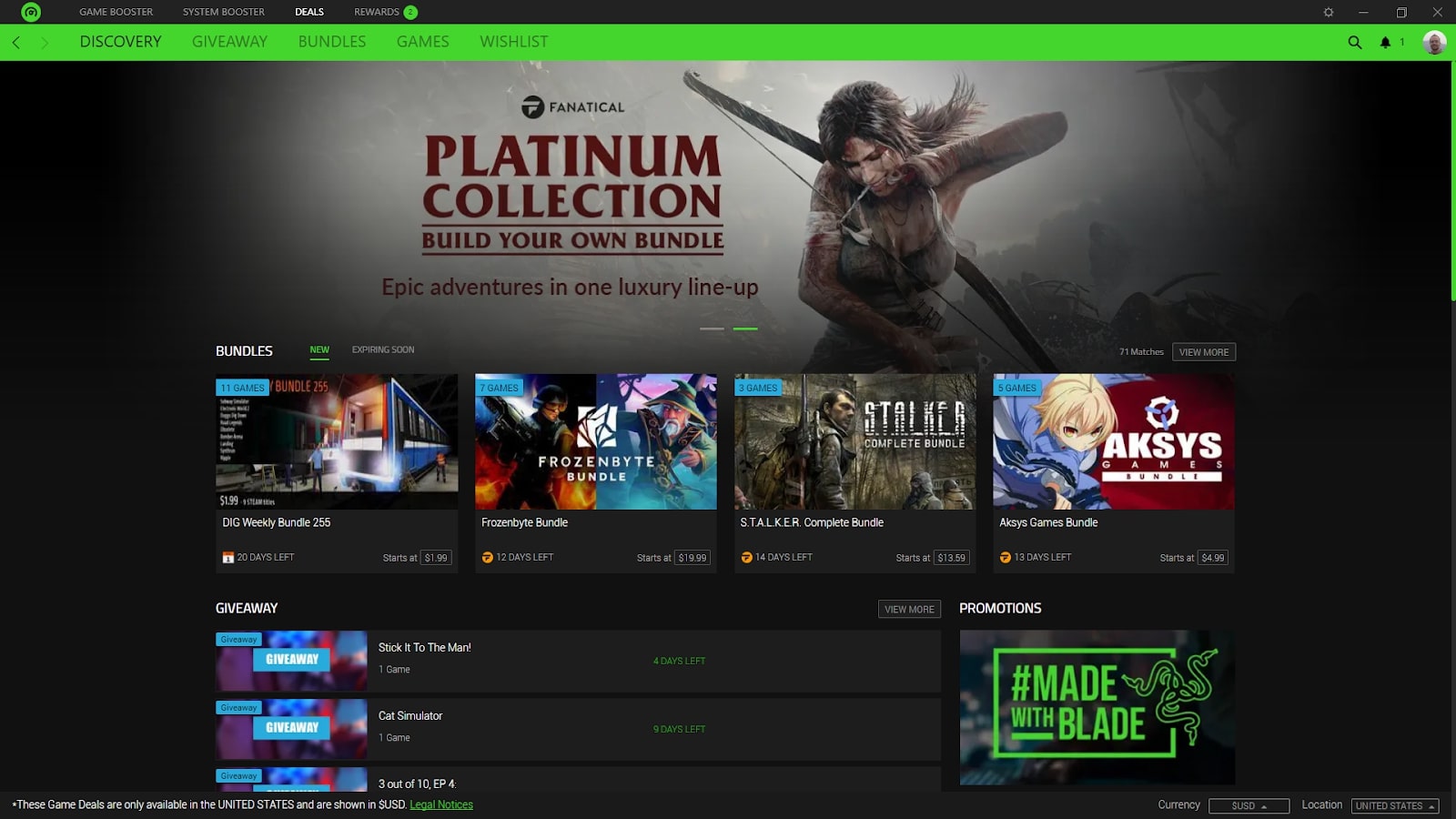Screen dimensions: 1456x819
Task: Click View More for bundles
Action: 1203,352
